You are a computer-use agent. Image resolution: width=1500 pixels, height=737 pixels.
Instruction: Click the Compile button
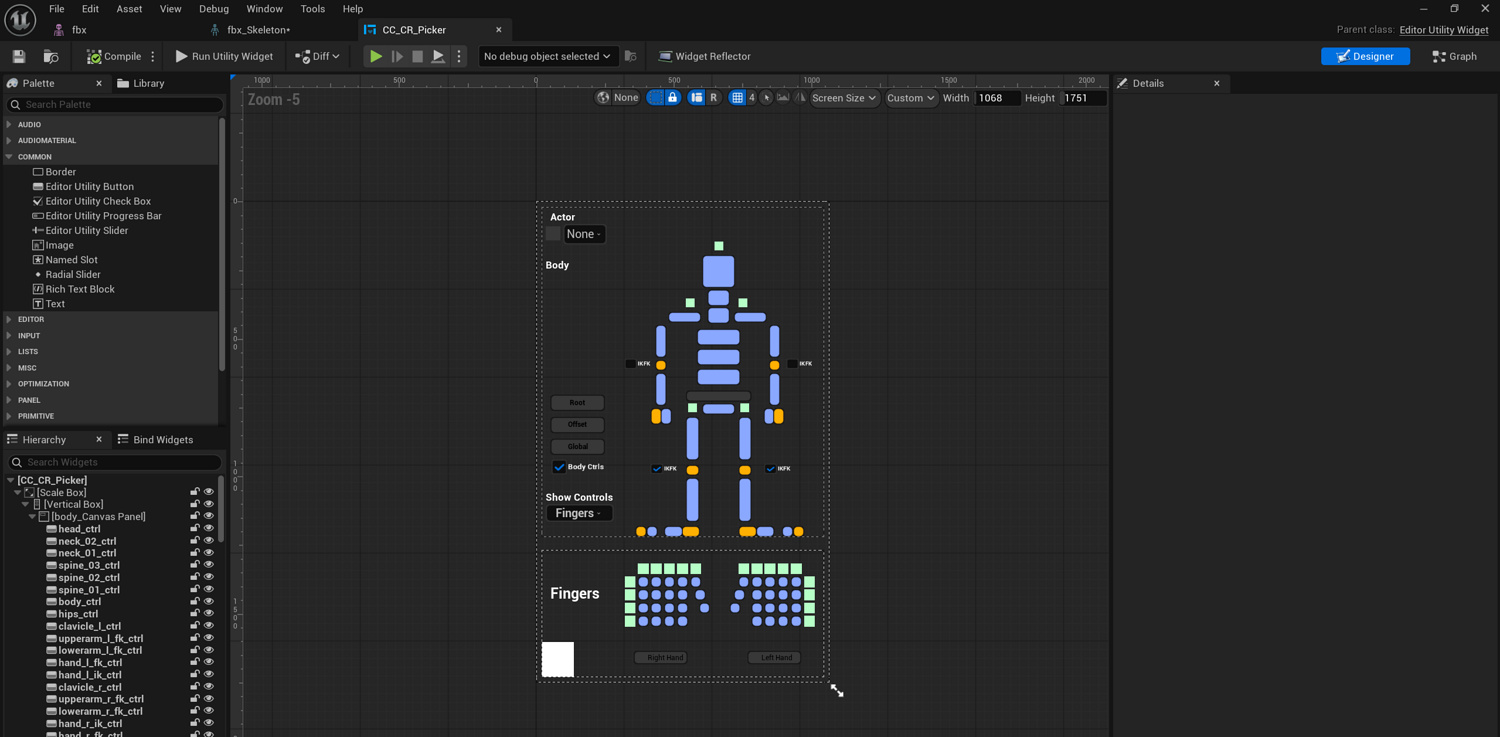113,57
